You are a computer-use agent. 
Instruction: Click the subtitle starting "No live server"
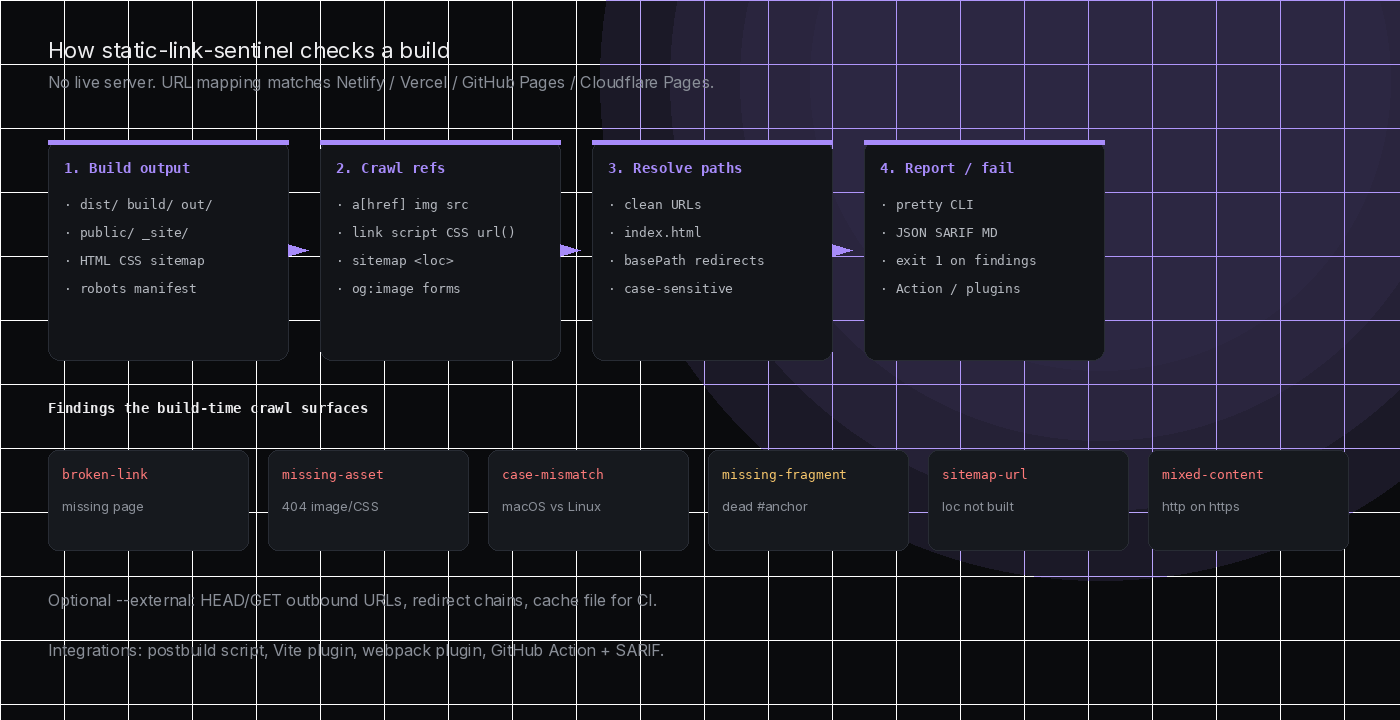tap(381, 82)
